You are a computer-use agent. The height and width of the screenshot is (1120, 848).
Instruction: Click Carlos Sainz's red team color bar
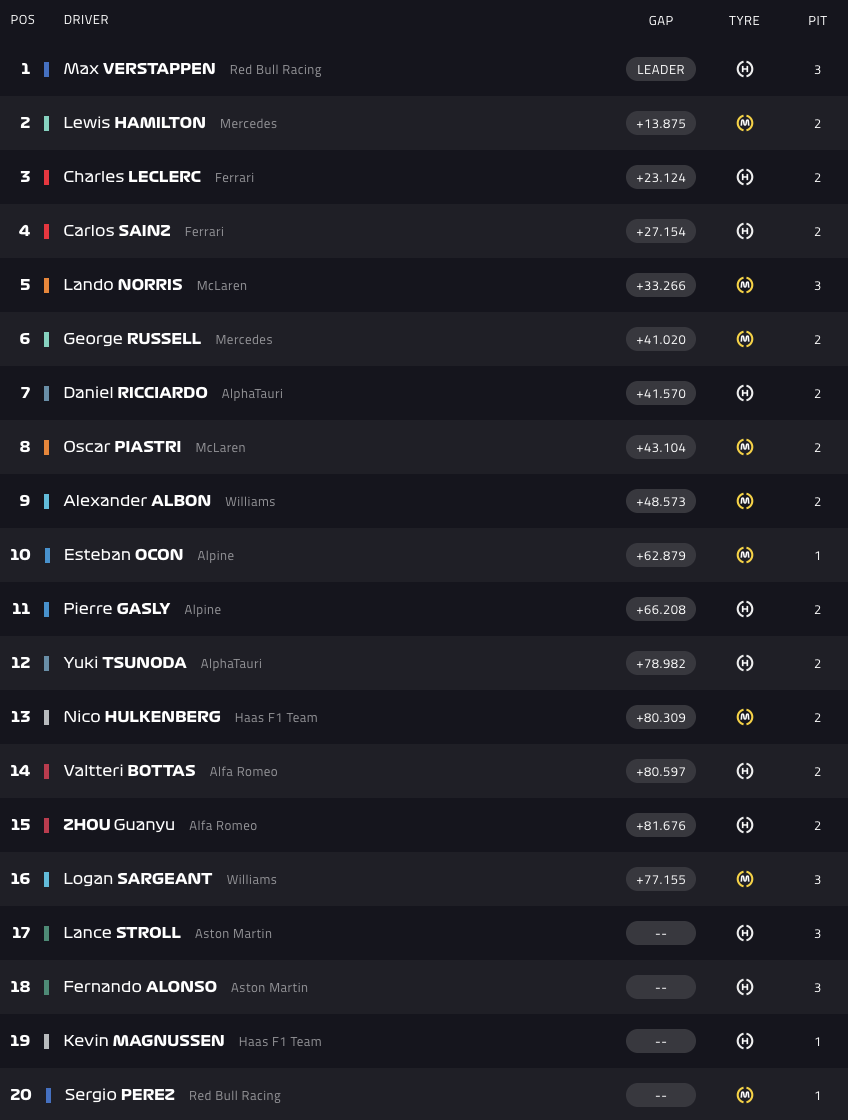(x=47, y=231)
